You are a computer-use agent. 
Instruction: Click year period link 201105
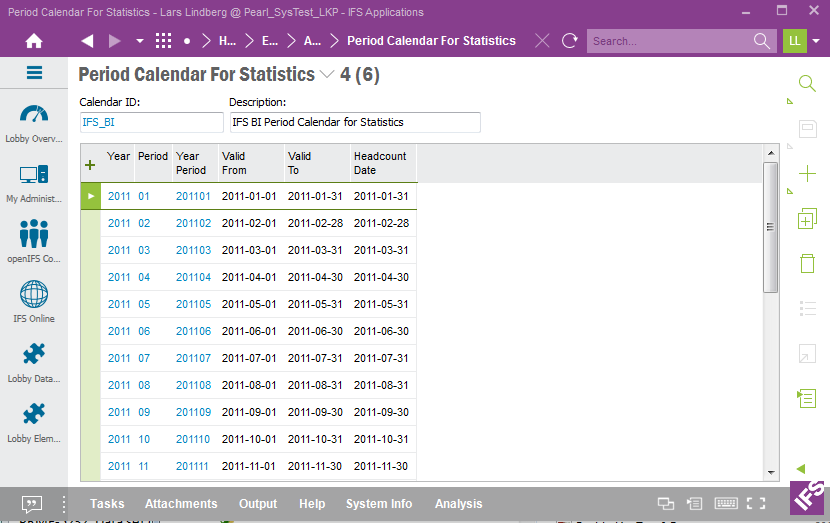tap(193, 304)
